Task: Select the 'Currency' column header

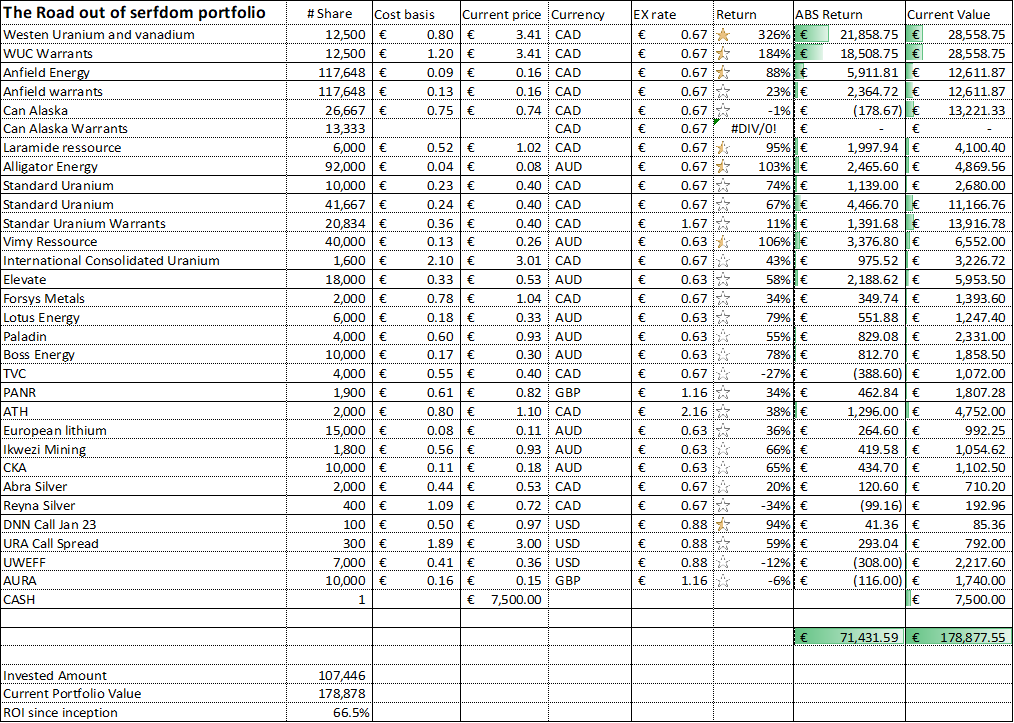Action: tap(590, 14)
